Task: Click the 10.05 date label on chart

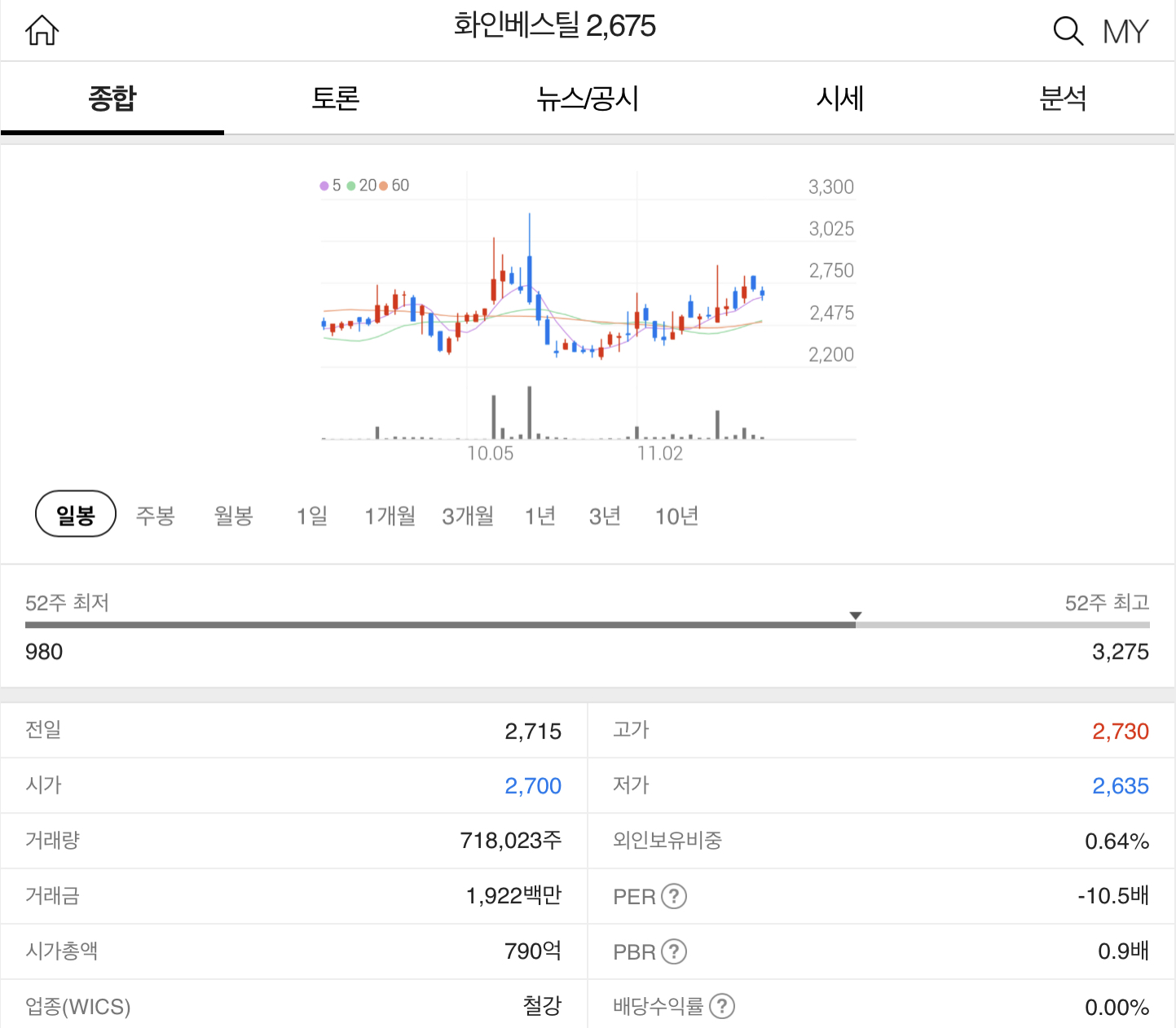Action: 491,454
